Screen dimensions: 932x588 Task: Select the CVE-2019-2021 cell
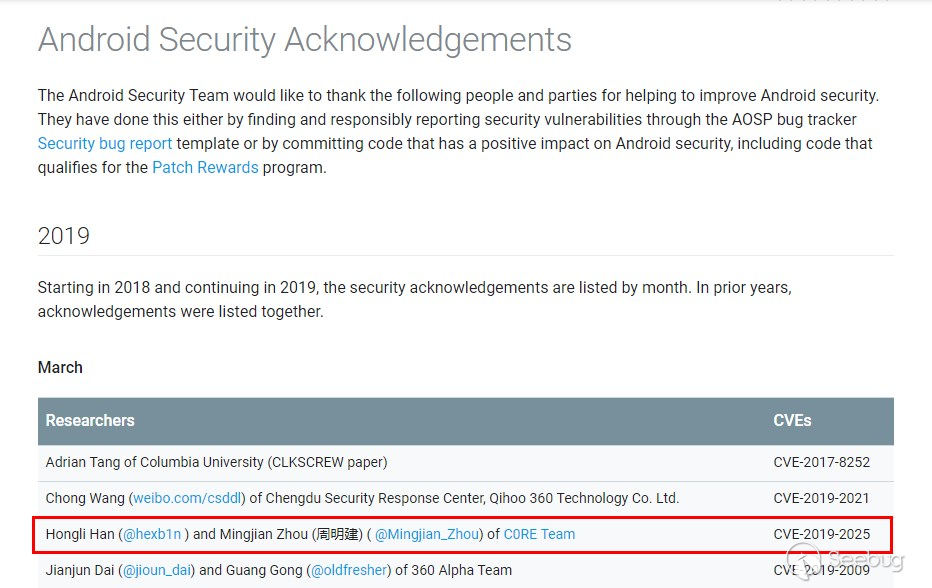pyautogui.click(x=821, y=498)
